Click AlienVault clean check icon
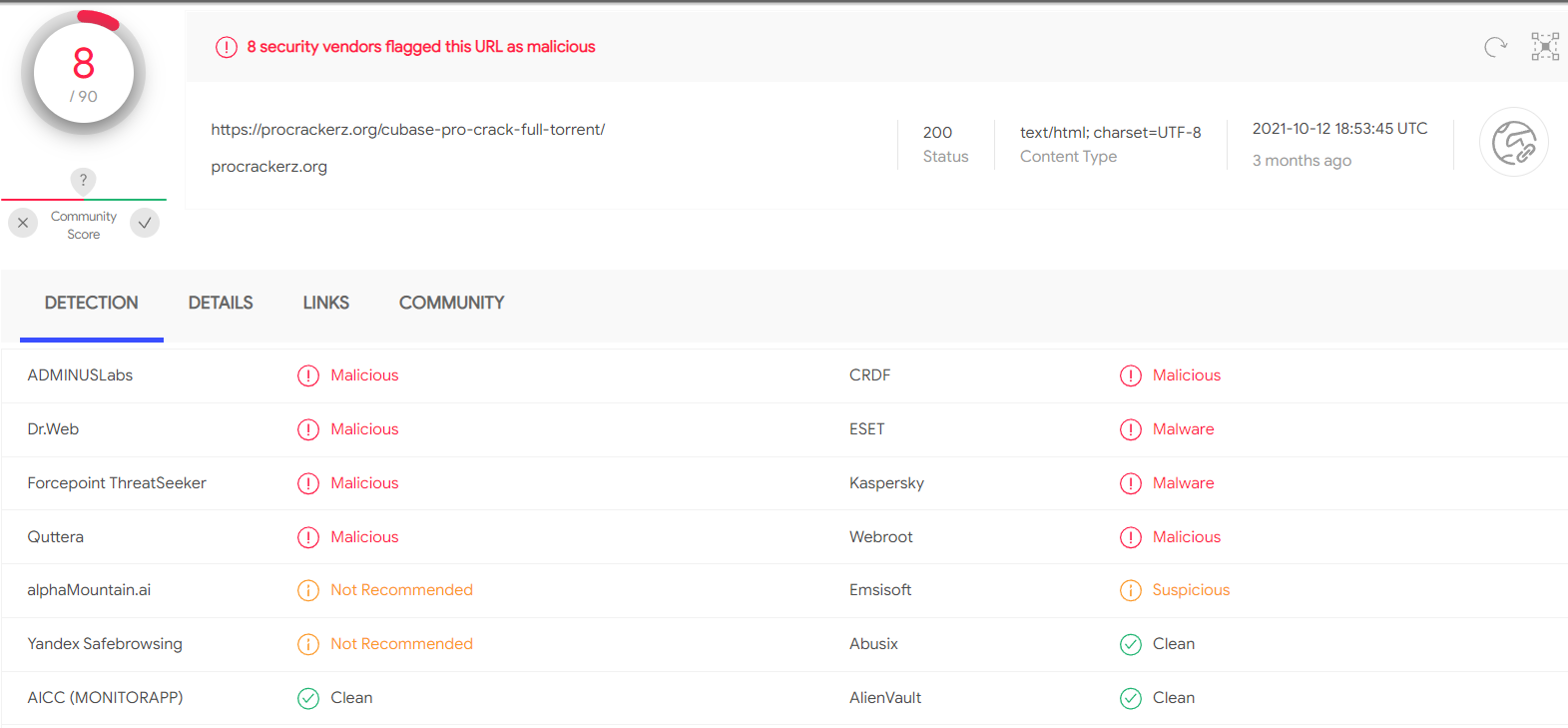Viewport: 1568px width, 728px height. coord(1130,698)
